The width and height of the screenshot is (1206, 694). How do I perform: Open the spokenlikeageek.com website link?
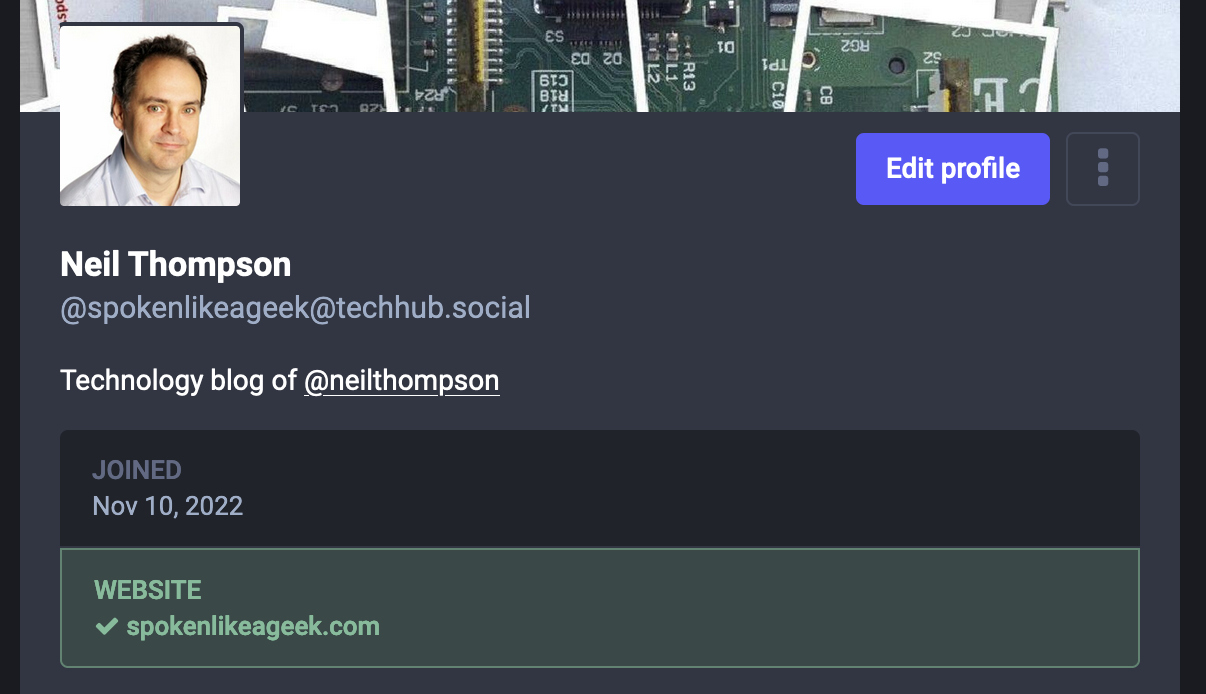point(253,627)
